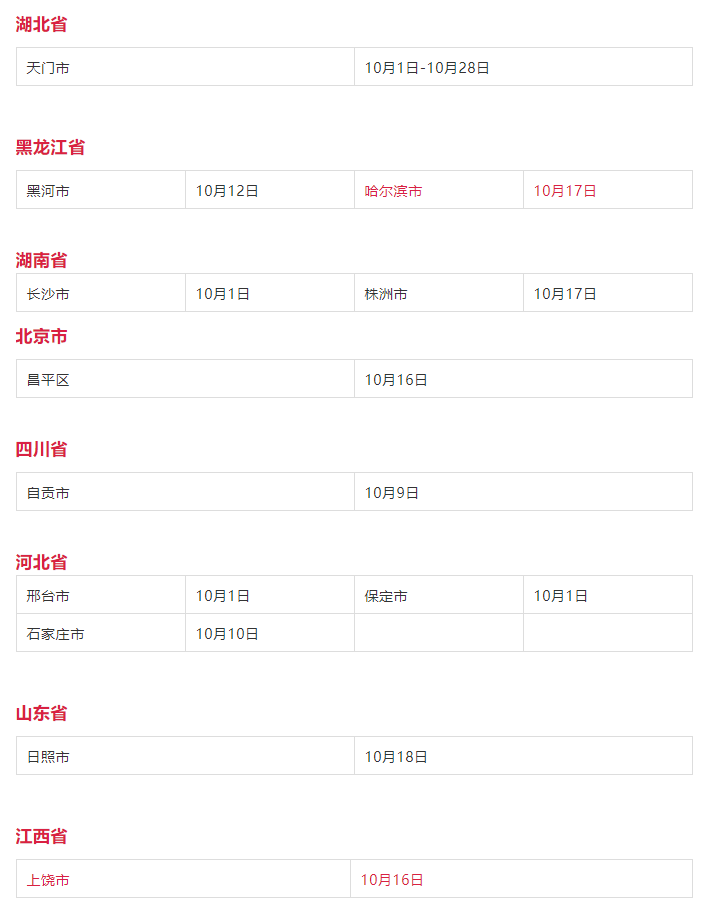
Task: Select the 株洲市 table cell
Action: click(386, 294)
